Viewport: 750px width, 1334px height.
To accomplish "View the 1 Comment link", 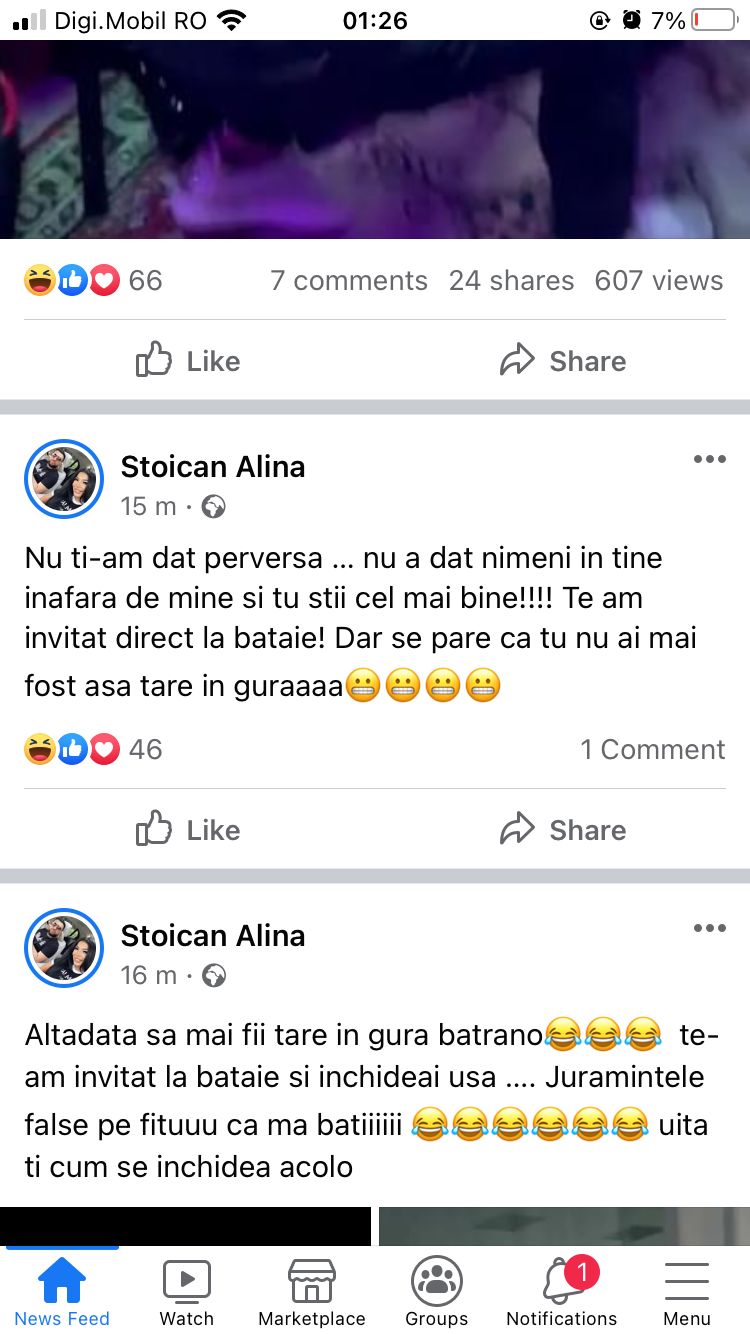I will 652,750.
